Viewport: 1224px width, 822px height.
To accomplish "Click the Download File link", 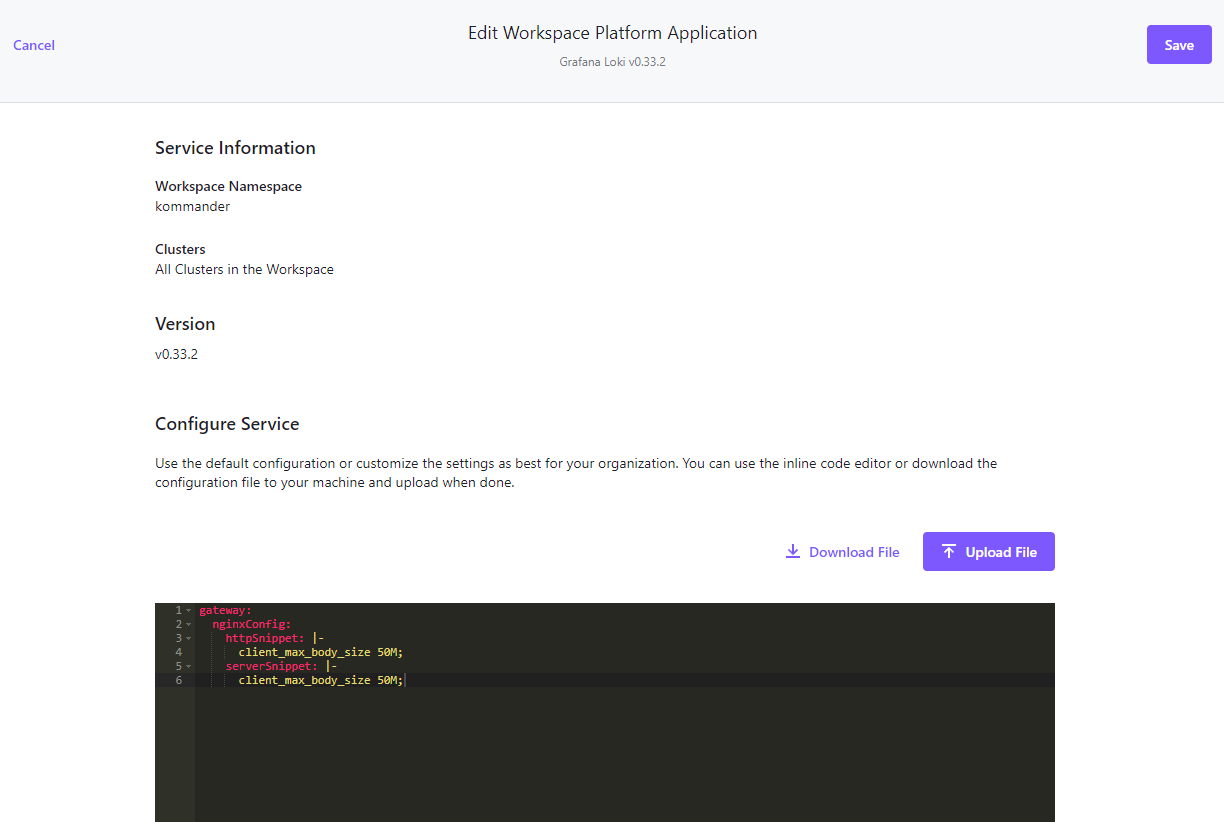I will click(x=842, y=552).
